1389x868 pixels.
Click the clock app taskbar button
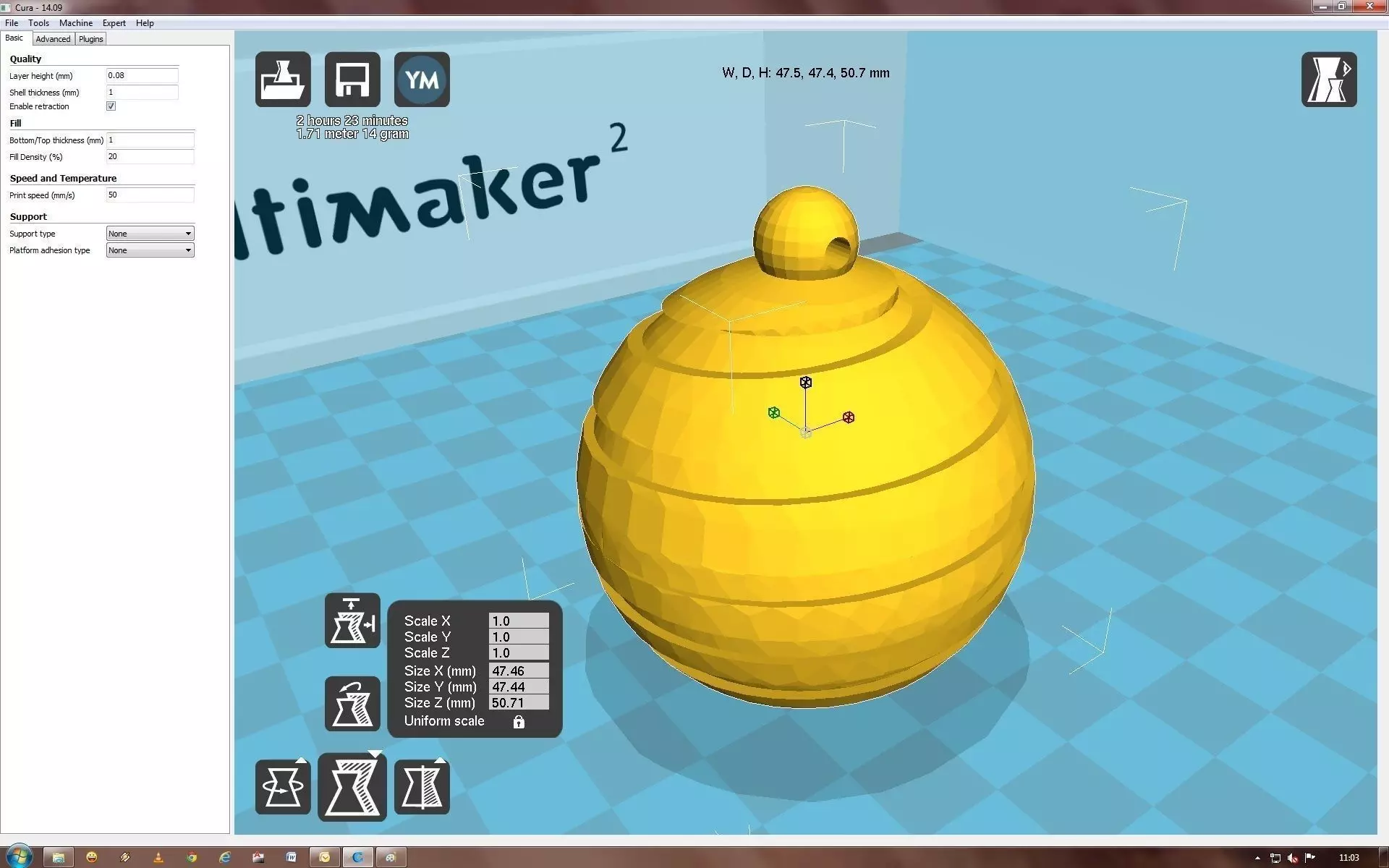(x=325, y=857)
